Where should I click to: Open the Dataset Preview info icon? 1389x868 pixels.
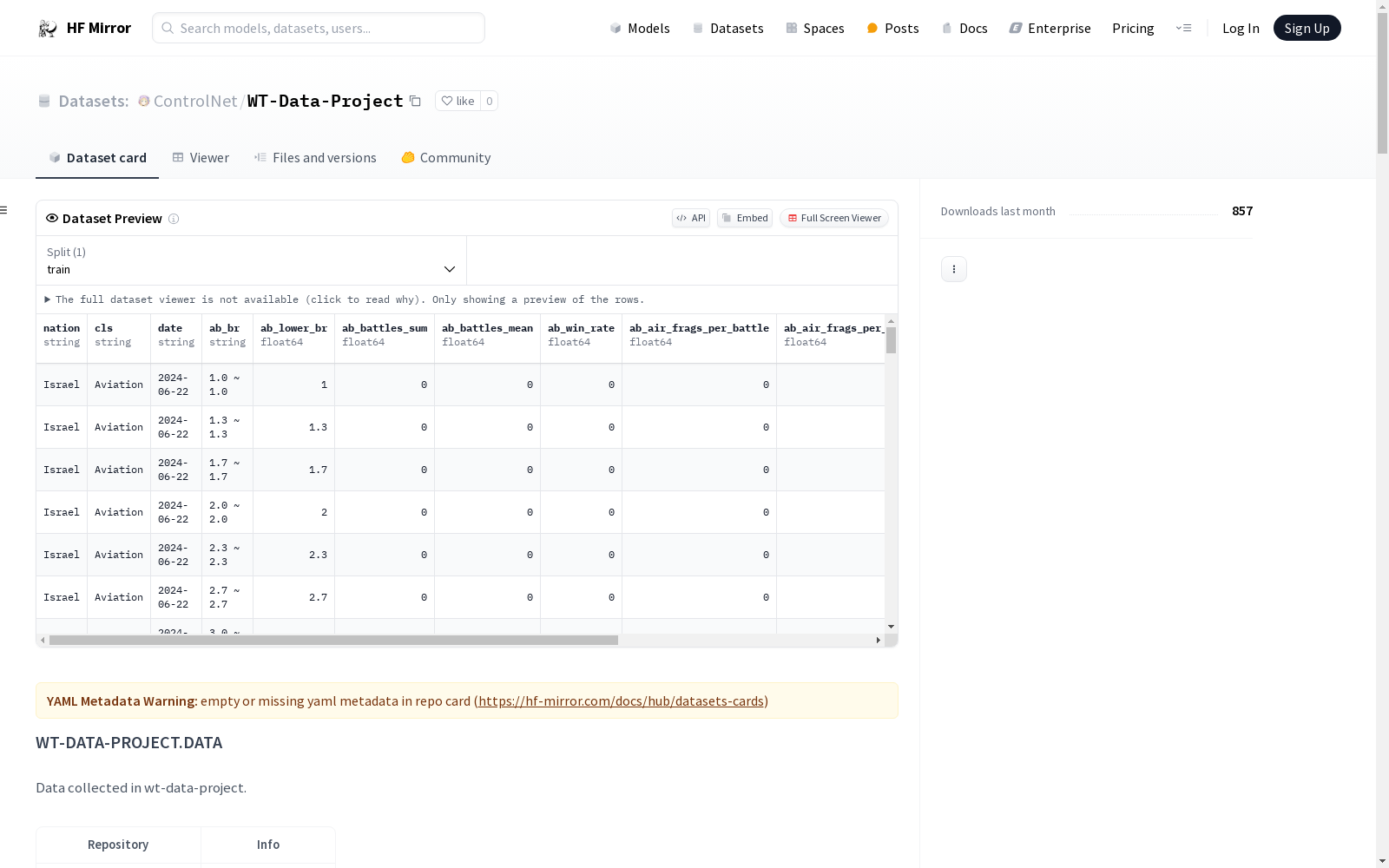pos(174,219)
